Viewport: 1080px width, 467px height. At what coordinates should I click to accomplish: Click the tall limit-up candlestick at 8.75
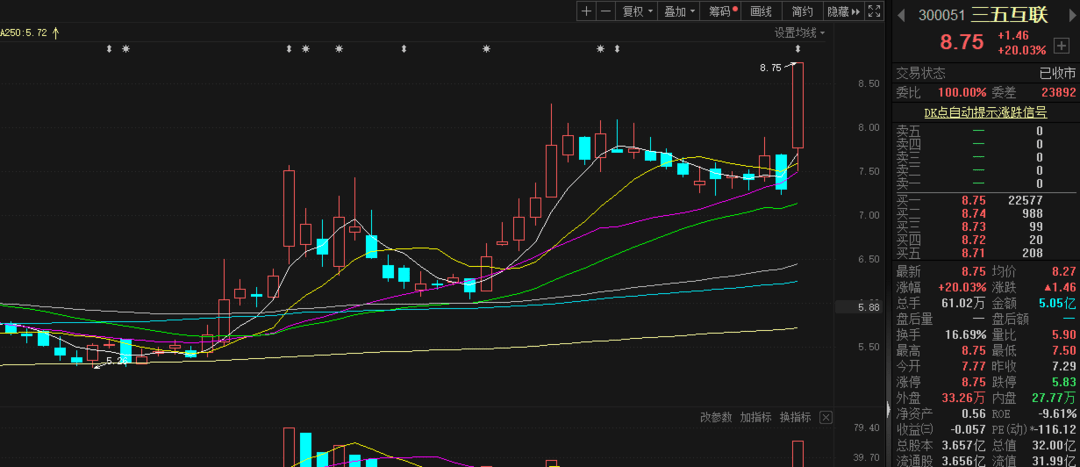(x=798, y=105)
